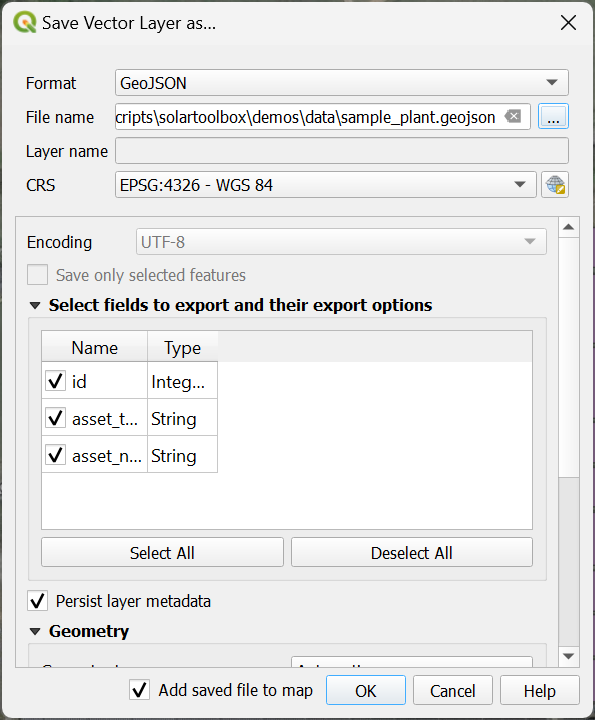Uncheck the id field checkbox
The height and width of the screenshot is (720, 595).
point(56,381)
